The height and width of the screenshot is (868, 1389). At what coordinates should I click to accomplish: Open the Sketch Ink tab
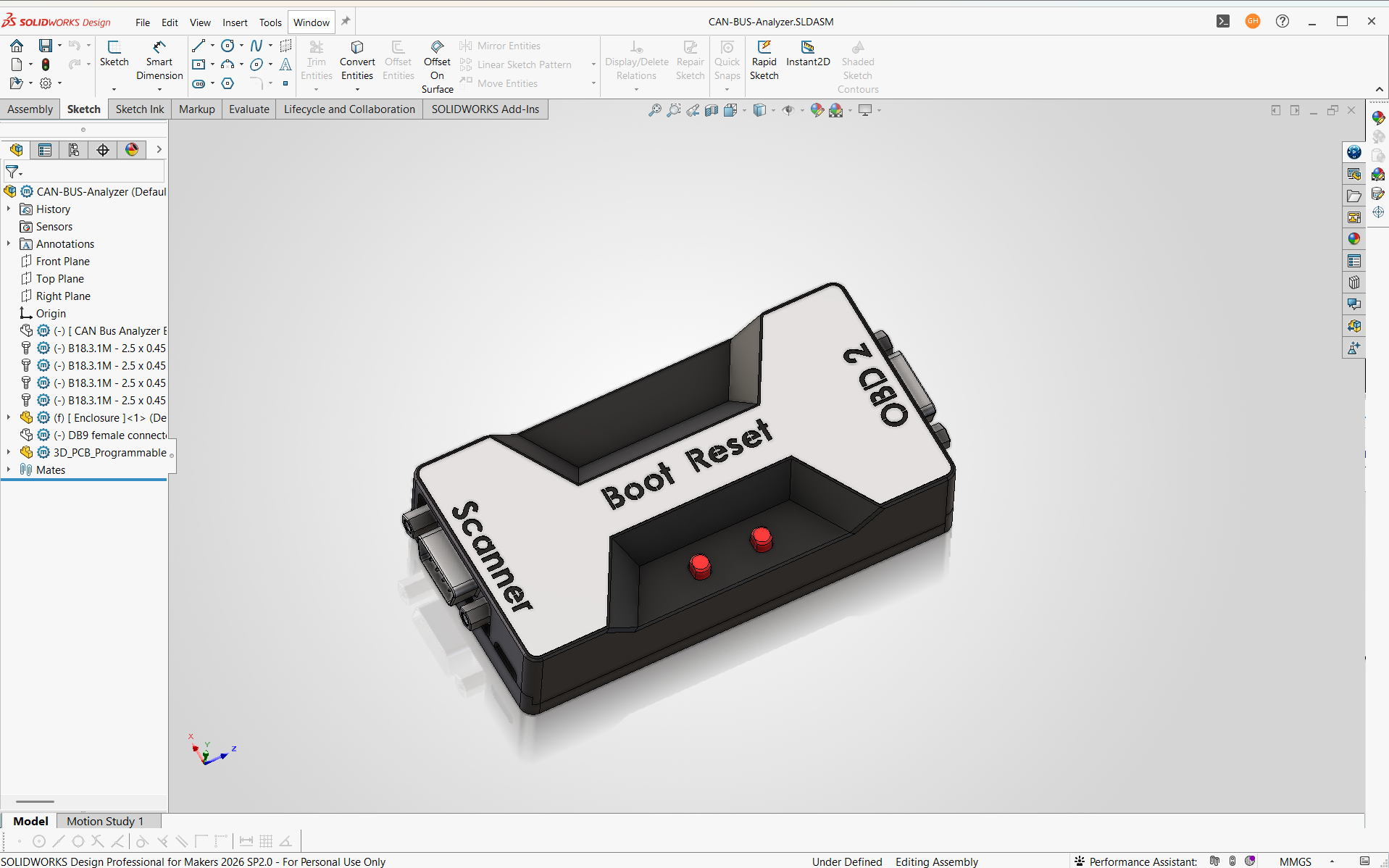click(140, 109)
